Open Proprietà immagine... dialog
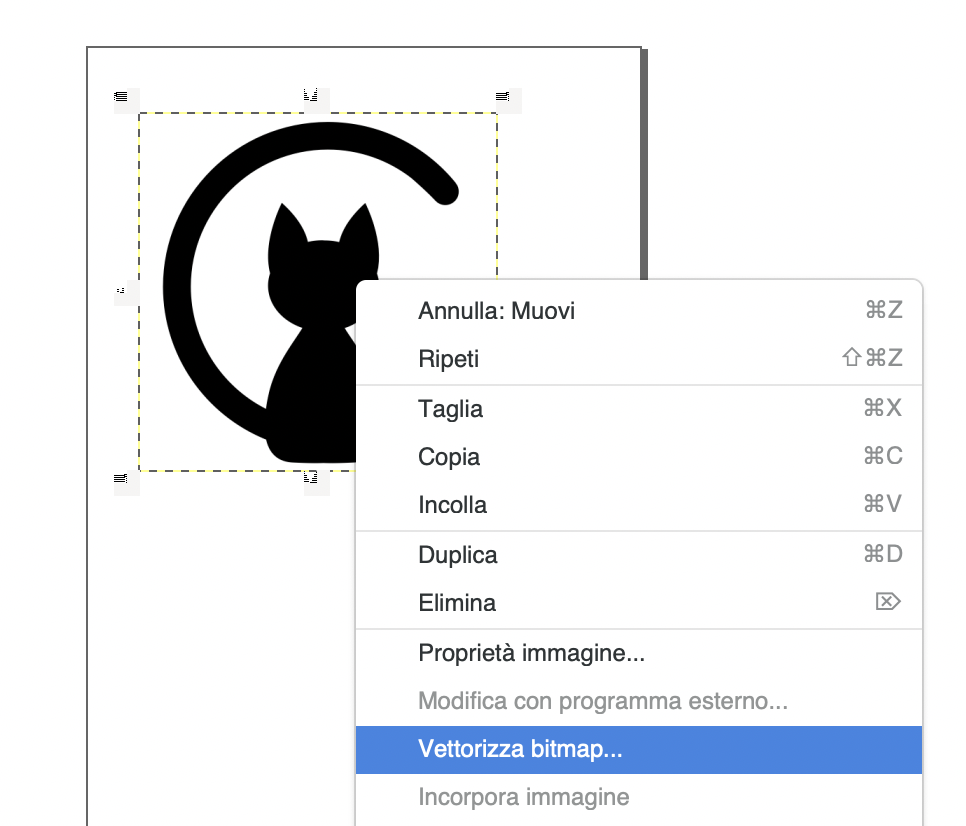 coord(531,655)
